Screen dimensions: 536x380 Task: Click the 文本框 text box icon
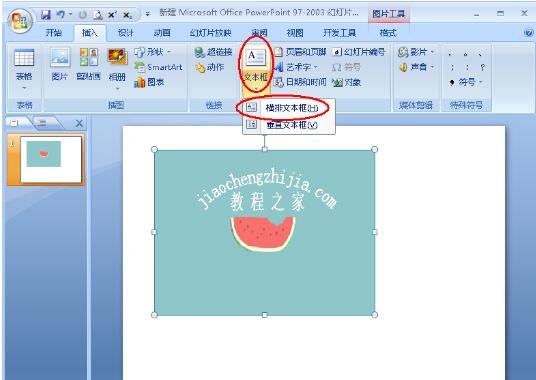click(255, 57)
